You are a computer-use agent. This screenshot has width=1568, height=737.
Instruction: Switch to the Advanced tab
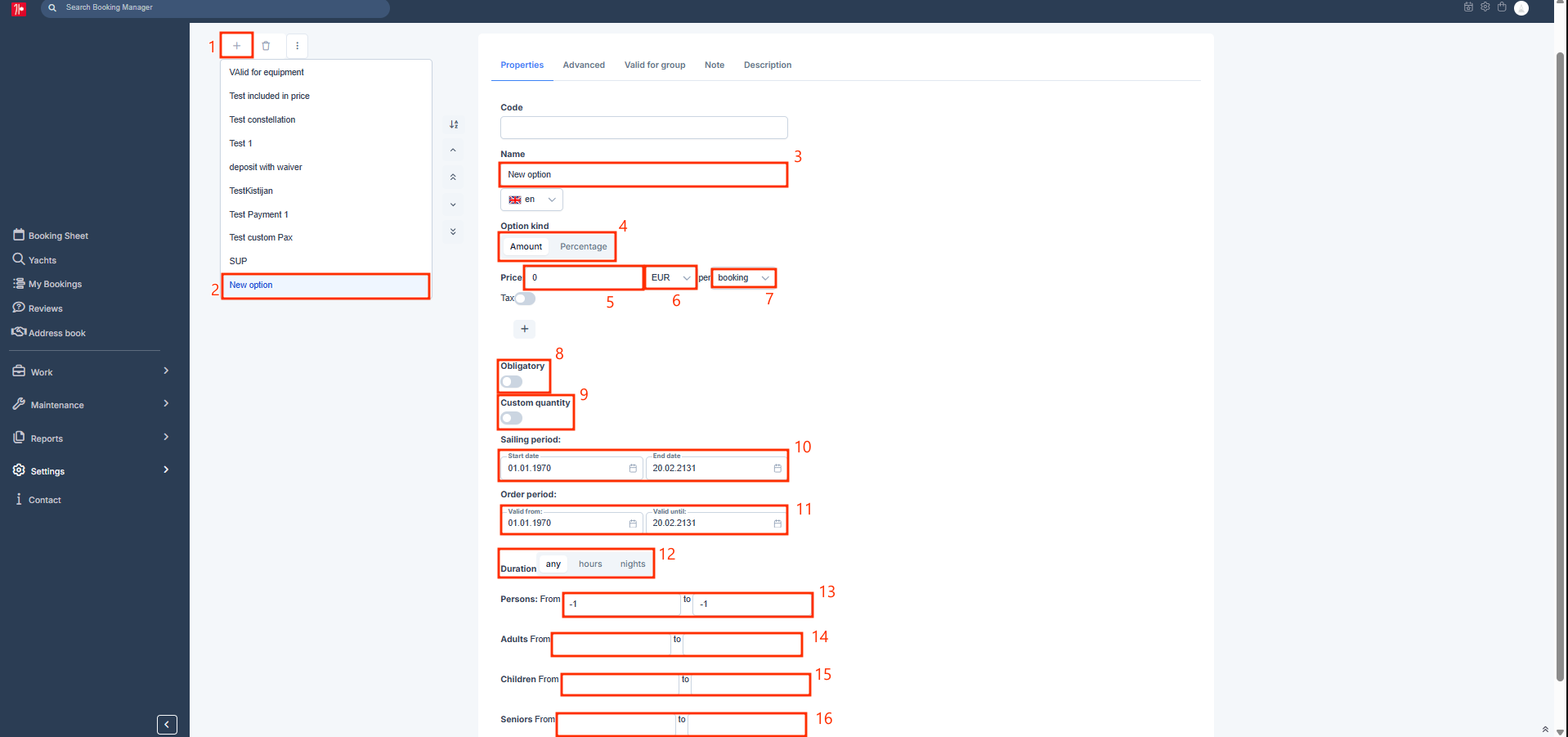tap(584, 65)
